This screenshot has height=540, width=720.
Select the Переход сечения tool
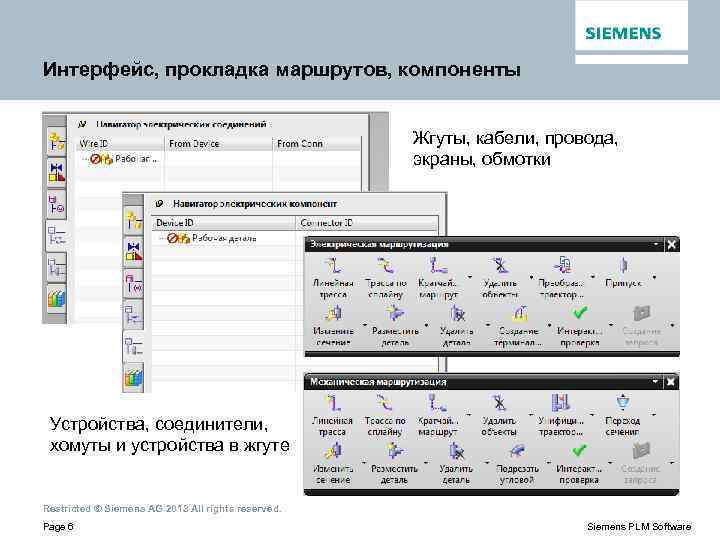[622, 416]
